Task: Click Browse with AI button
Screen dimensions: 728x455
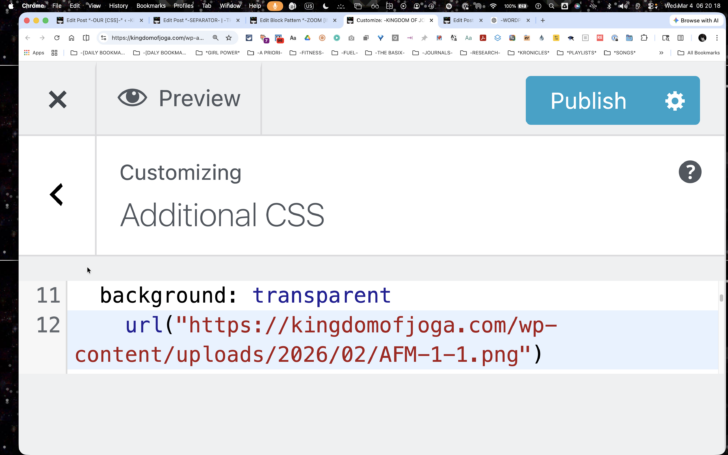Action: tap(695, 20)
